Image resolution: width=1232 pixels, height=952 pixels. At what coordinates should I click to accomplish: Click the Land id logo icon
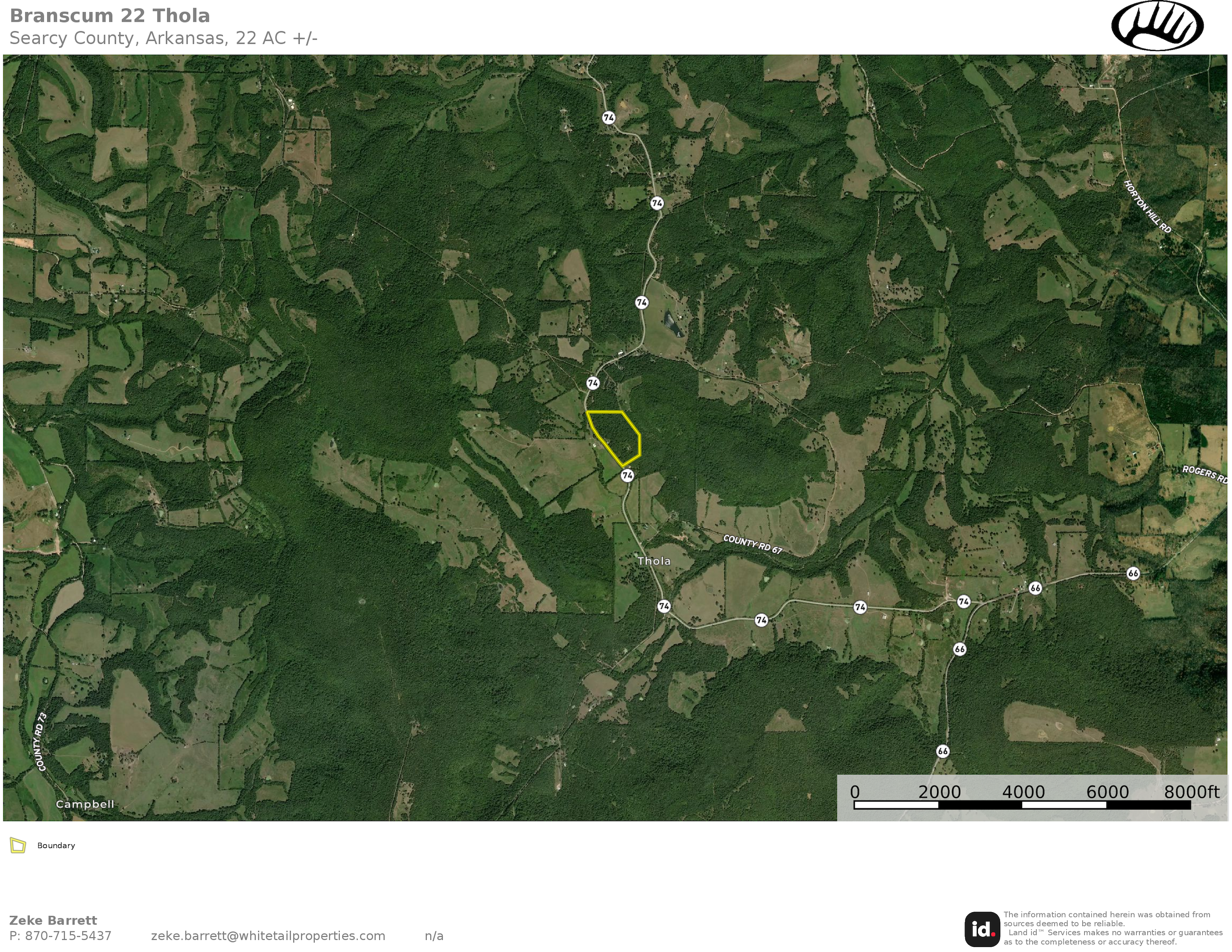[982, 929]
